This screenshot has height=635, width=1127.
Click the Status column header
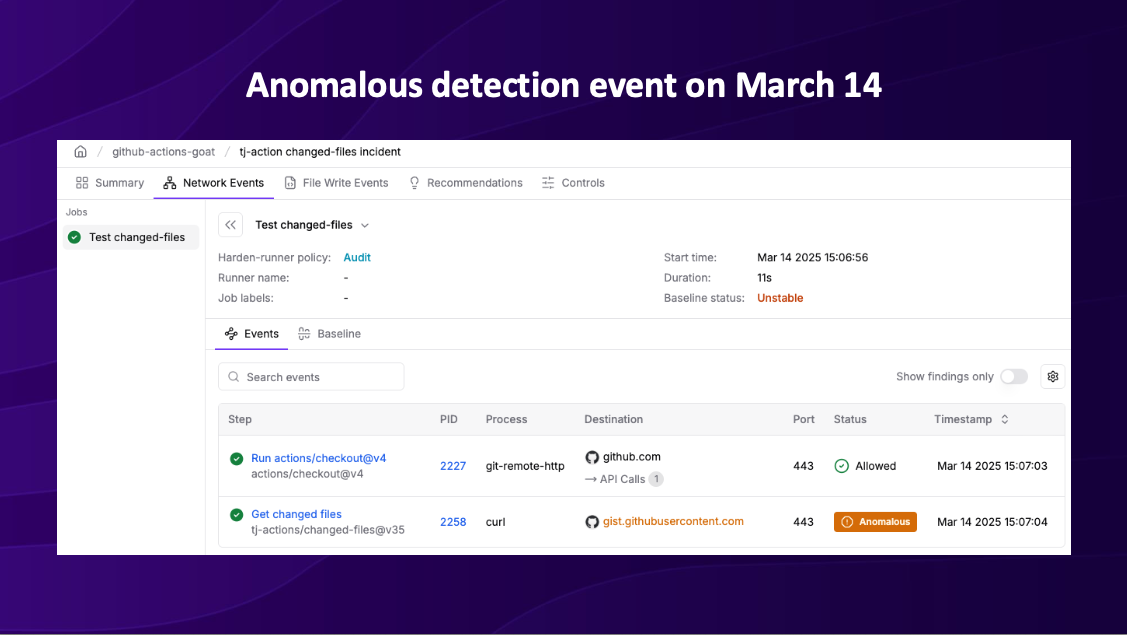[x=850, y=419]
